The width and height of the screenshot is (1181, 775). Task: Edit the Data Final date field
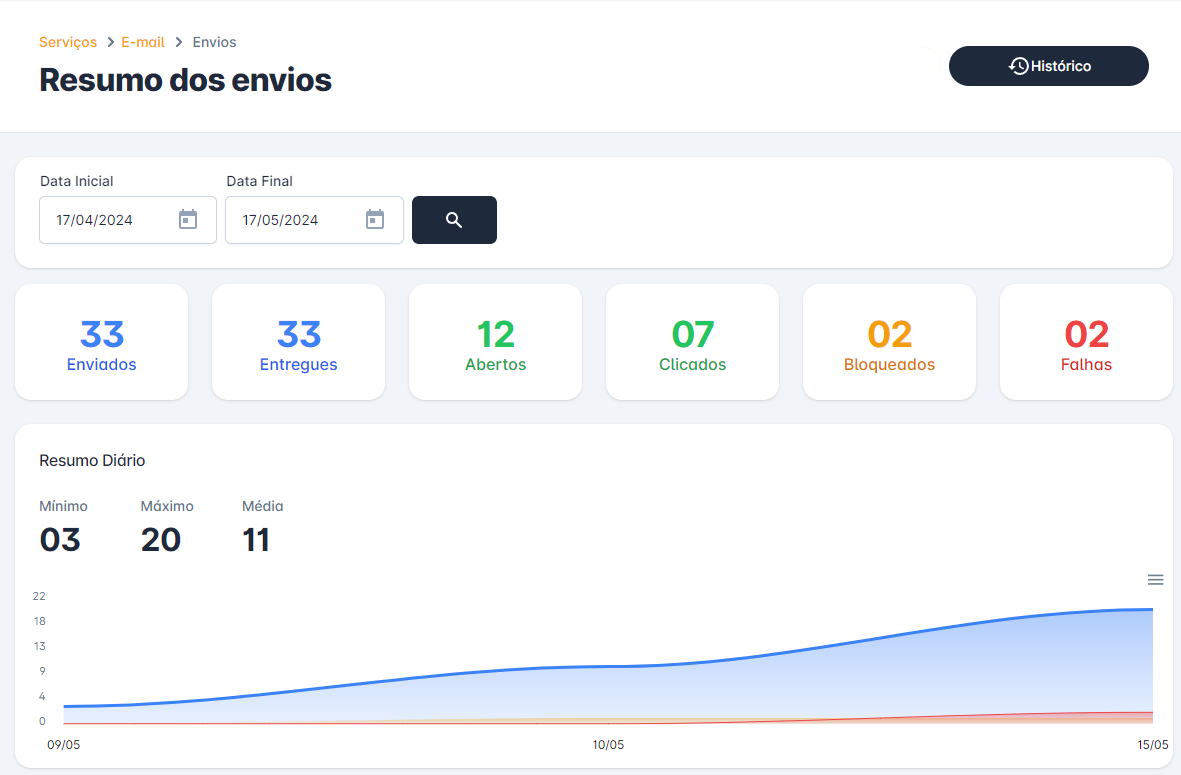(x=294, y=220)
